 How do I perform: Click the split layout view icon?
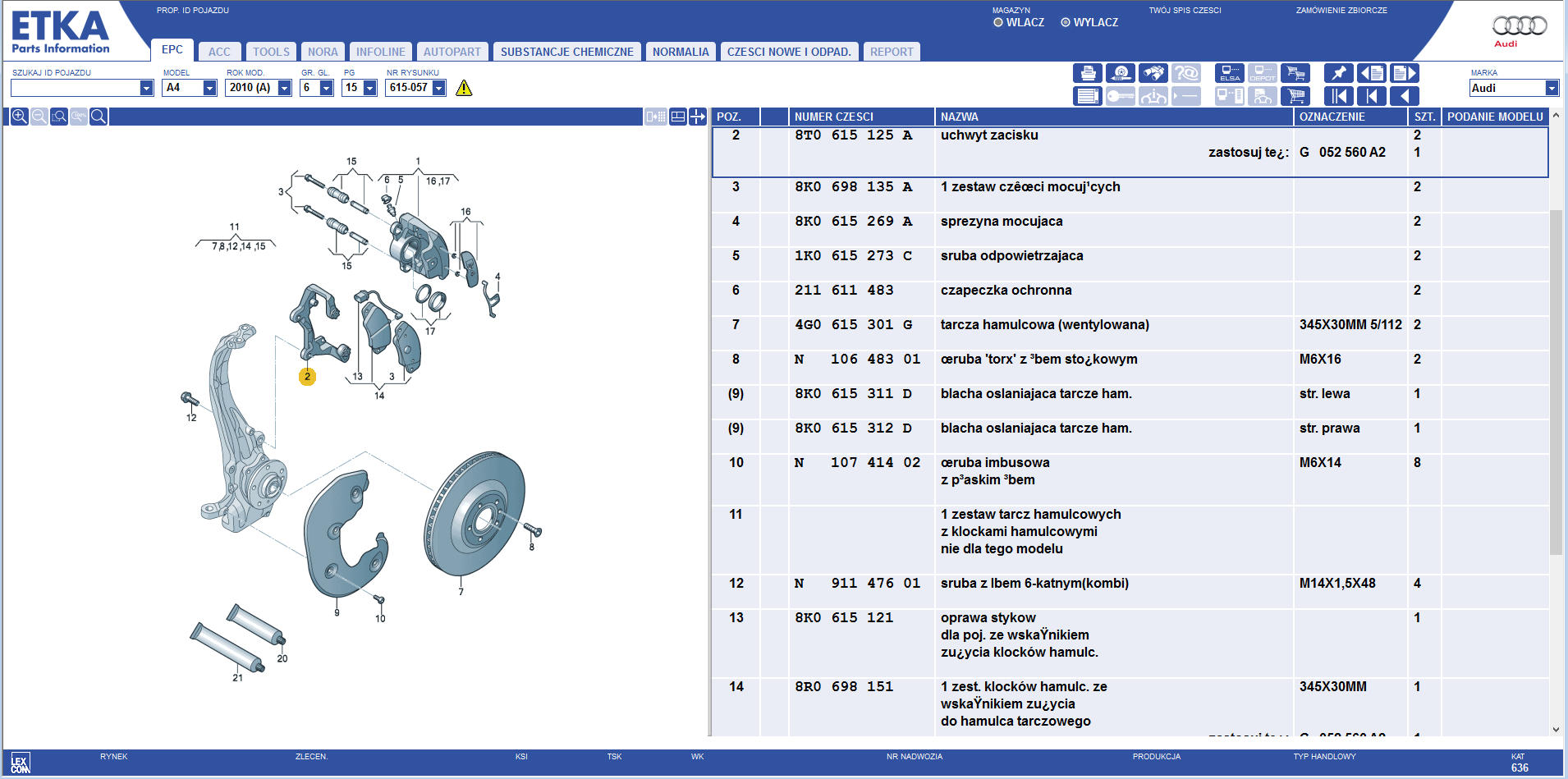pos(678,117)
